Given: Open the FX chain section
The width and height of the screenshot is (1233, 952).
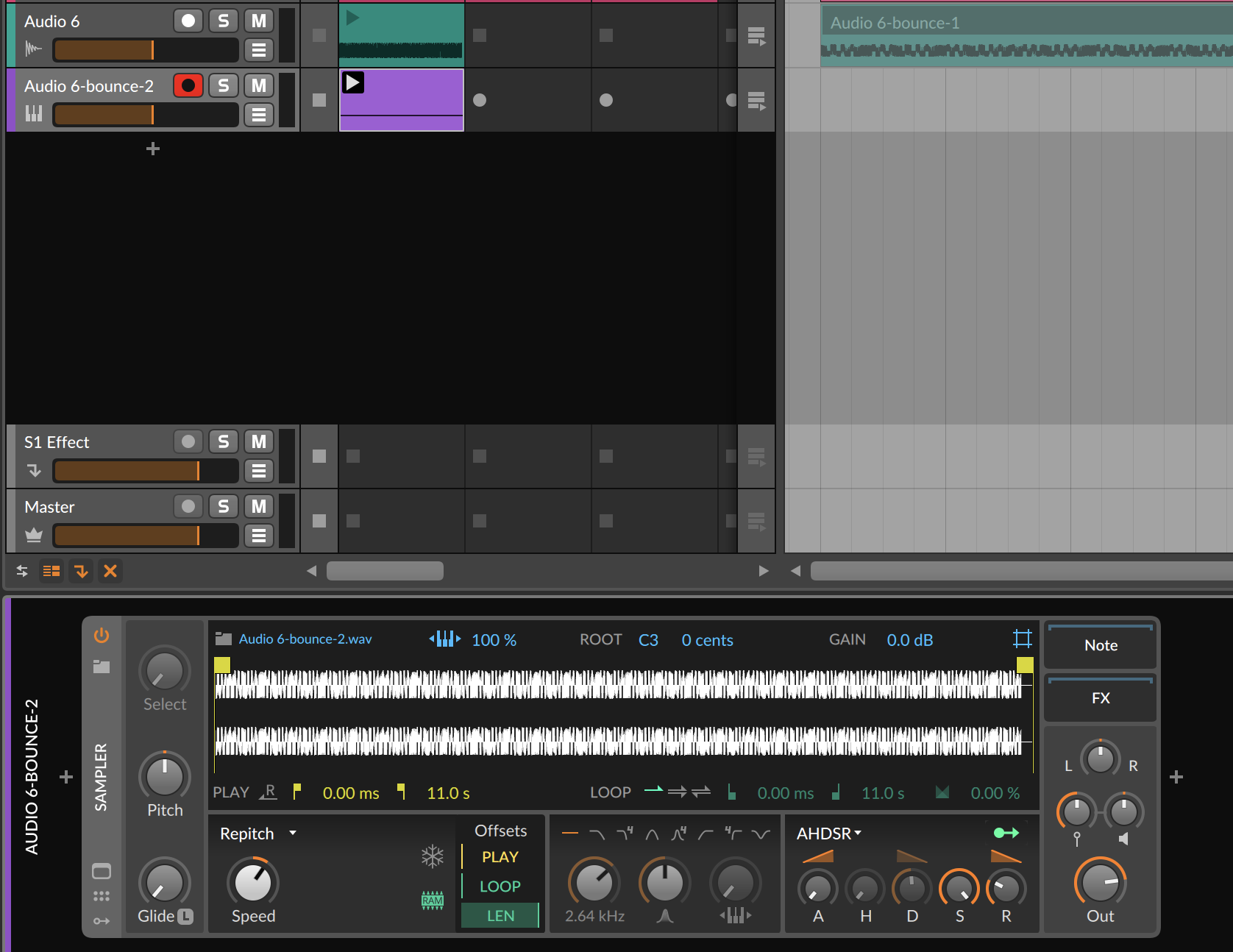Looking at the screenshot, I should (1101, 698).
